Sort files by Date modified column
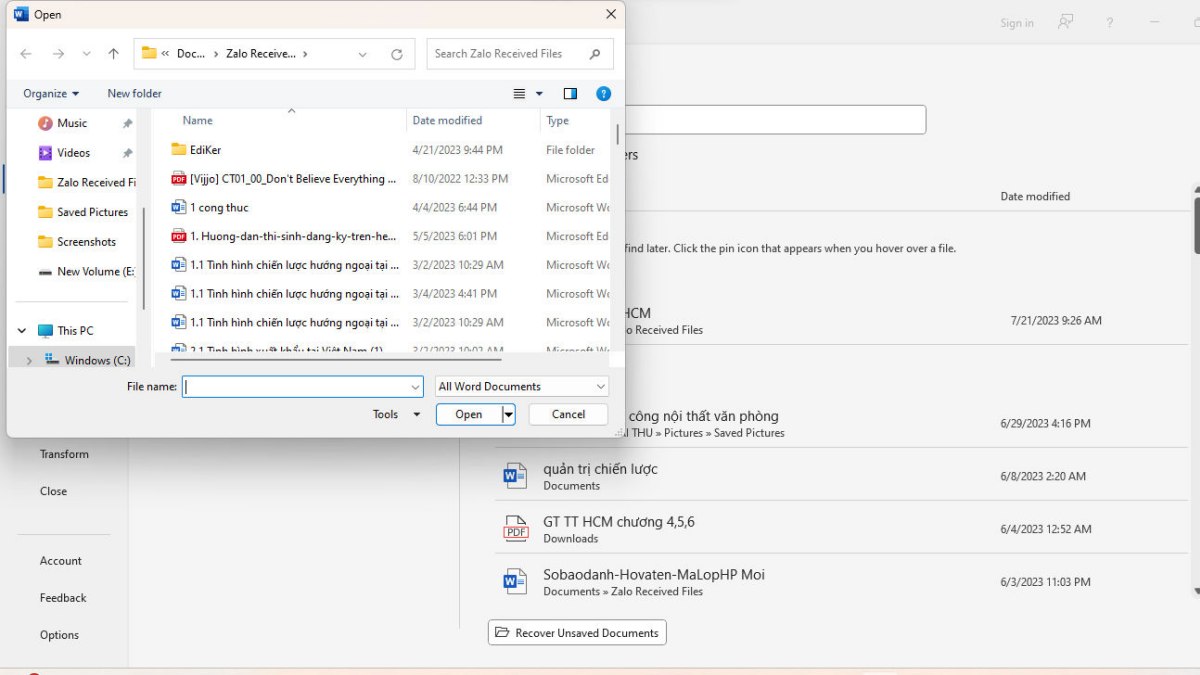Screen dimensions: 1200x675 [x=447, y=121]
